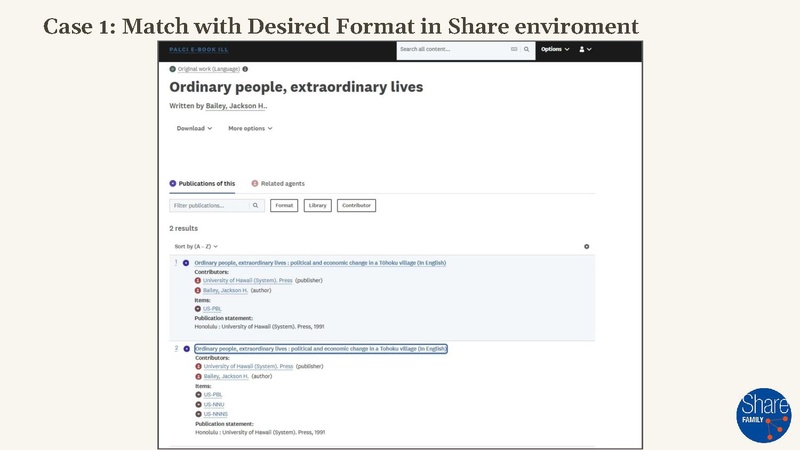Open the results settings gear icon
800x450 pixels.
tap(587, 246)
